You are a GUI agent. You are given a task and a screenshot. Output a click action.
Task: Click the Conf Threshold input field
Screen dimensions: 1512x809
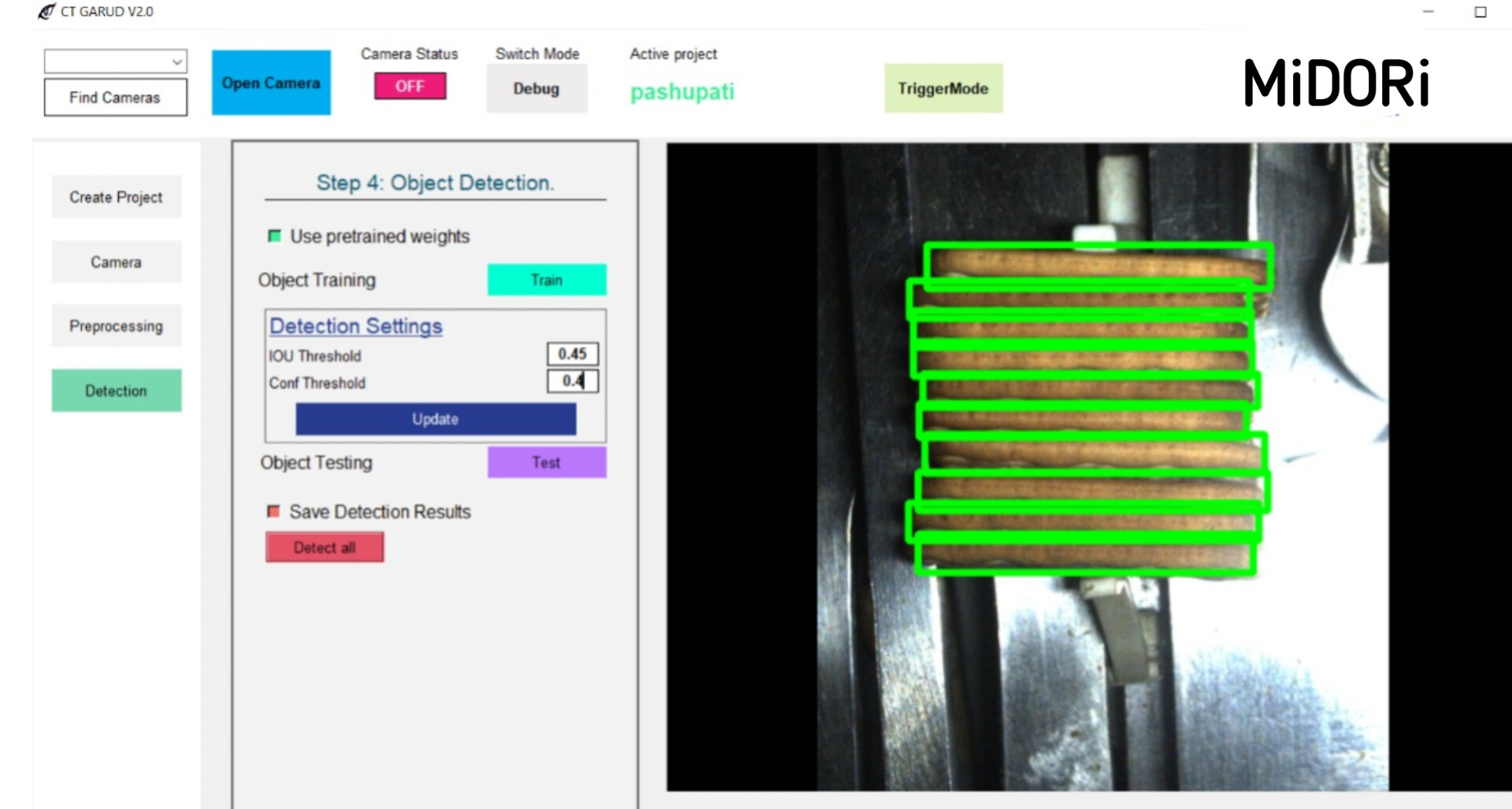click(x=573, y=381)
